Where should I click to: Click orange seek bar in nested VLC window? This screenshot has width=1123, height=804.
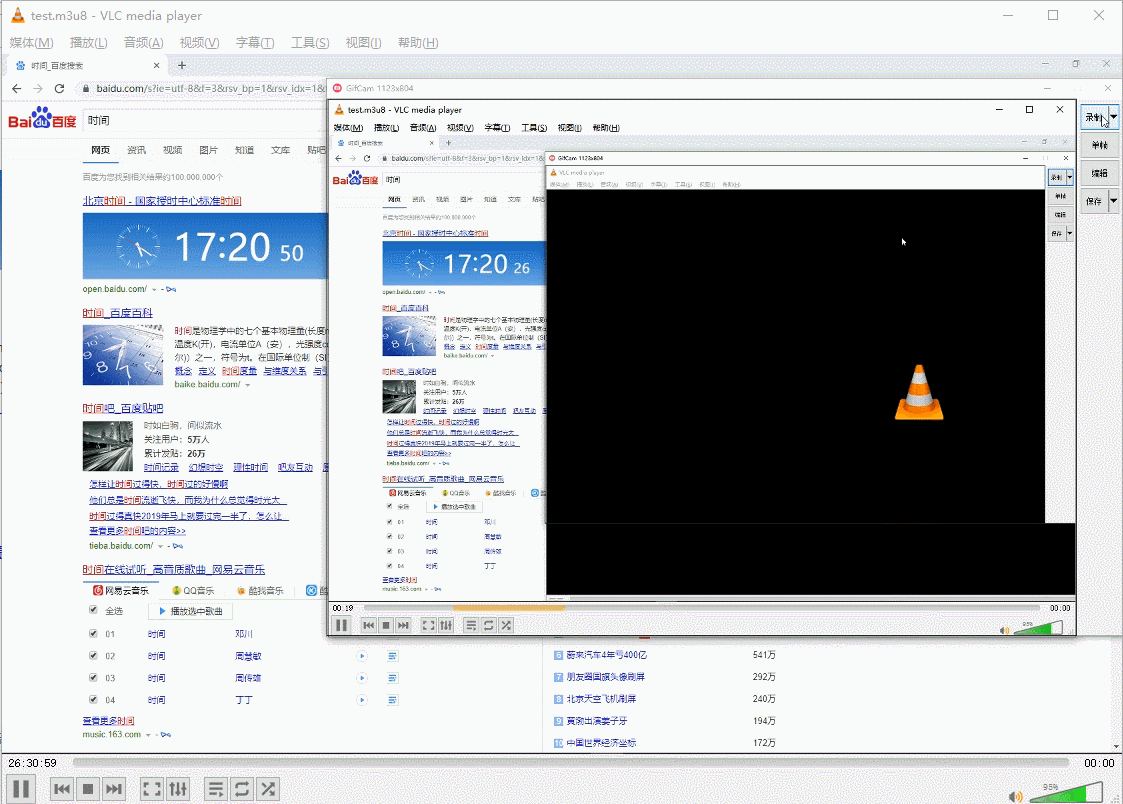(x=509, y=608)
